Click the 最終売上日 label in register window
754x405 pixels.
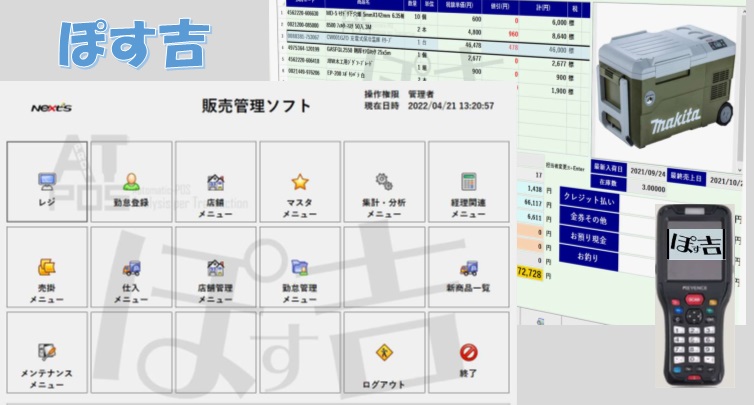click(x=688, y=177)
